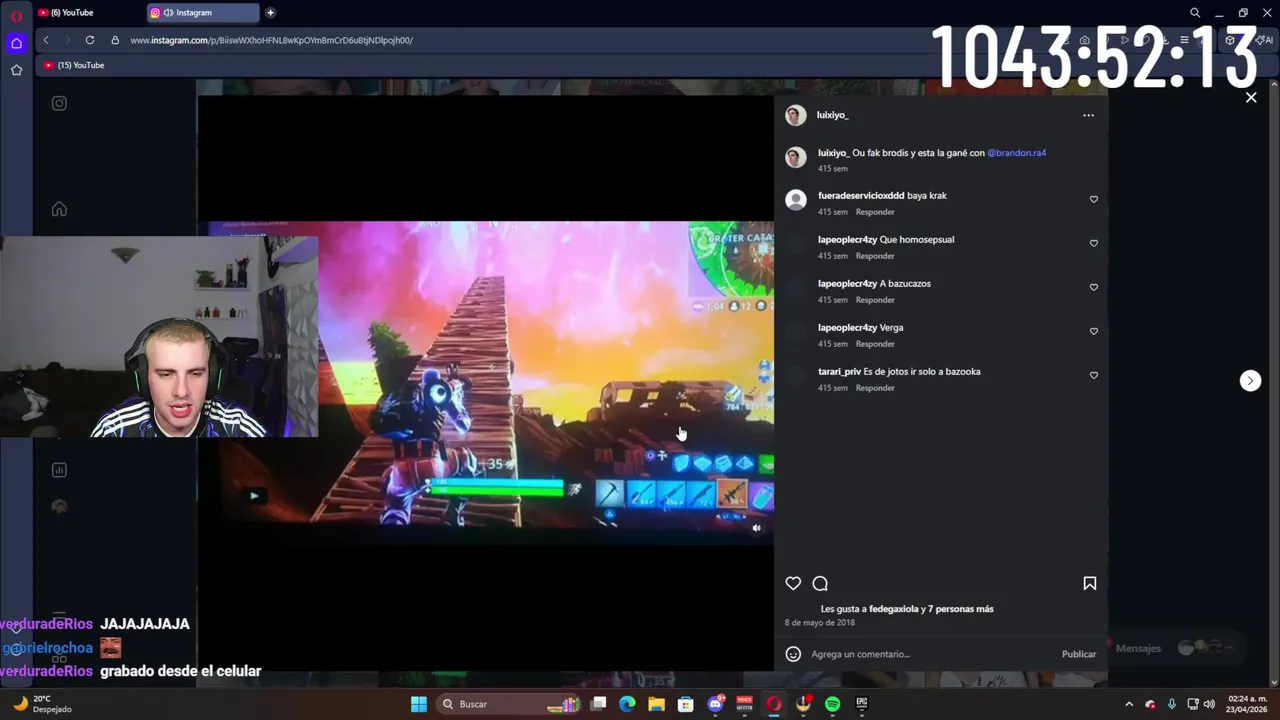Click the comment bubble icon
1280x720 pixels.
820,583
